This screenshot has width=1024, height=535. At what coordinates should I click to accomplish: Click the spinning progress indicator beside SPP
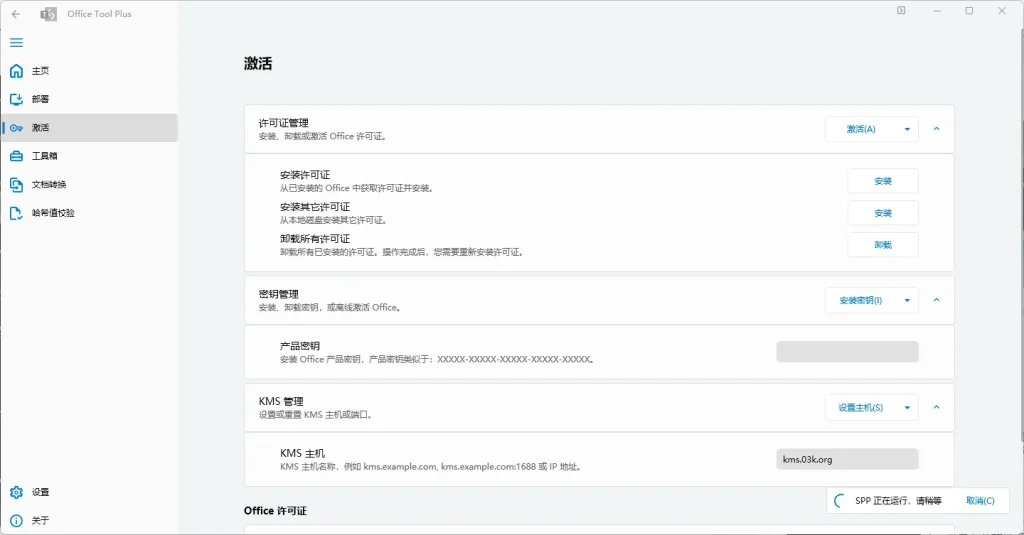(839, 501)
